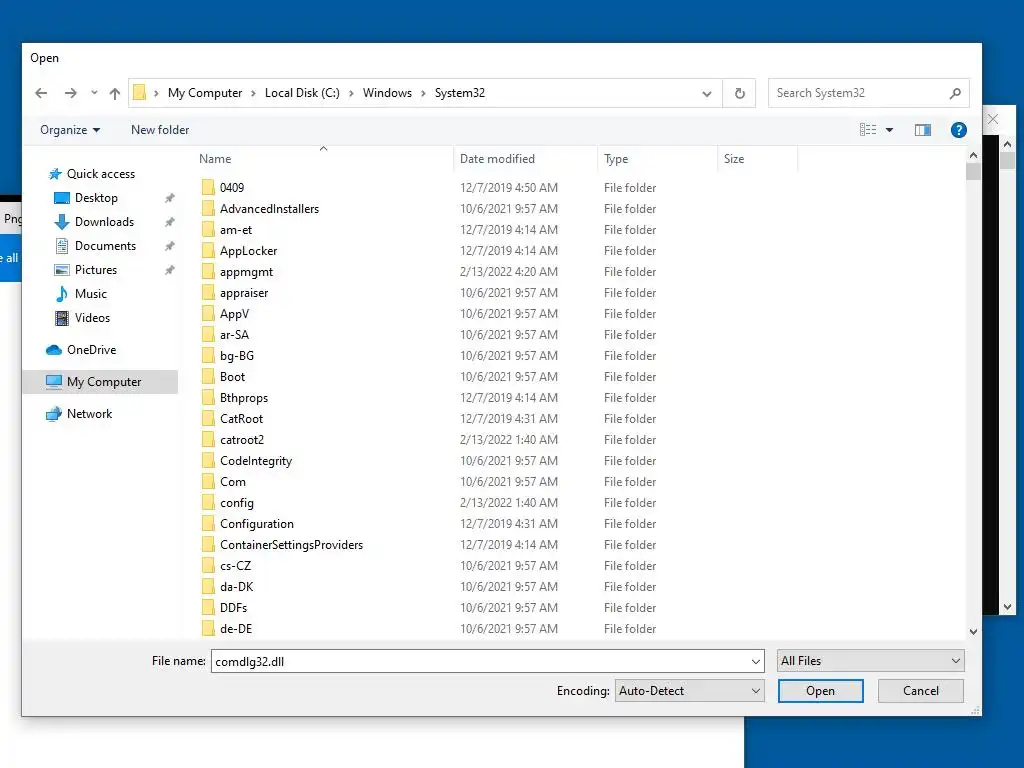Screen dimensions: 1024x768
Task: Go up one folder level
Action: coord(115,93)
